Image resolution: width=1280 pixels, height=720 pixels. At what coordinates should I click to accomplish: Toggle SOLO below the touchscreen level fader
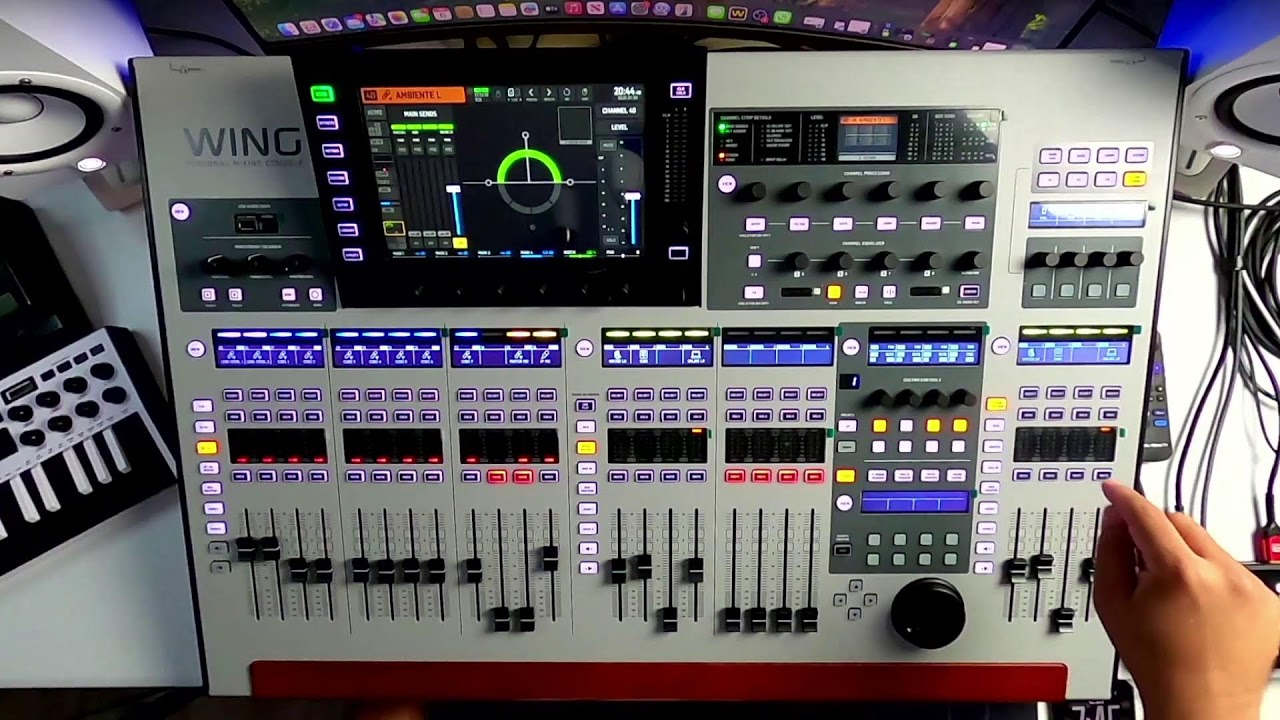coord(610,240)
